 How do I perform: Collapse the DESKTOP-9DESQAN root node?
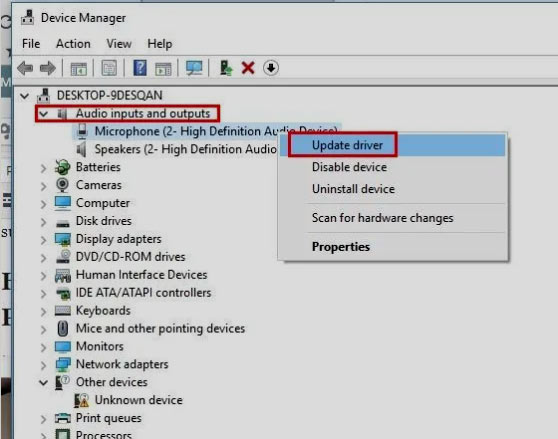pos(25,96)
